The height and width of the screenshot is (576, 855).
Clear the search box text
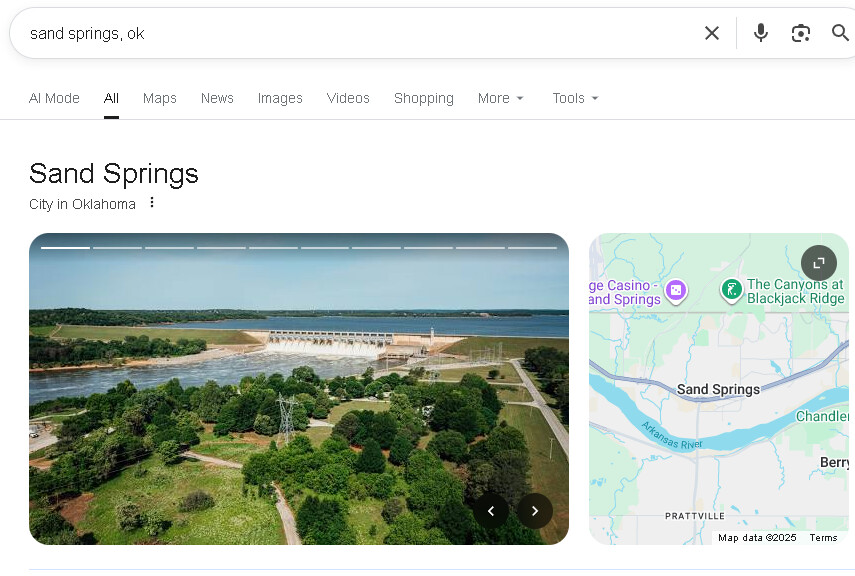coord(712,33)
